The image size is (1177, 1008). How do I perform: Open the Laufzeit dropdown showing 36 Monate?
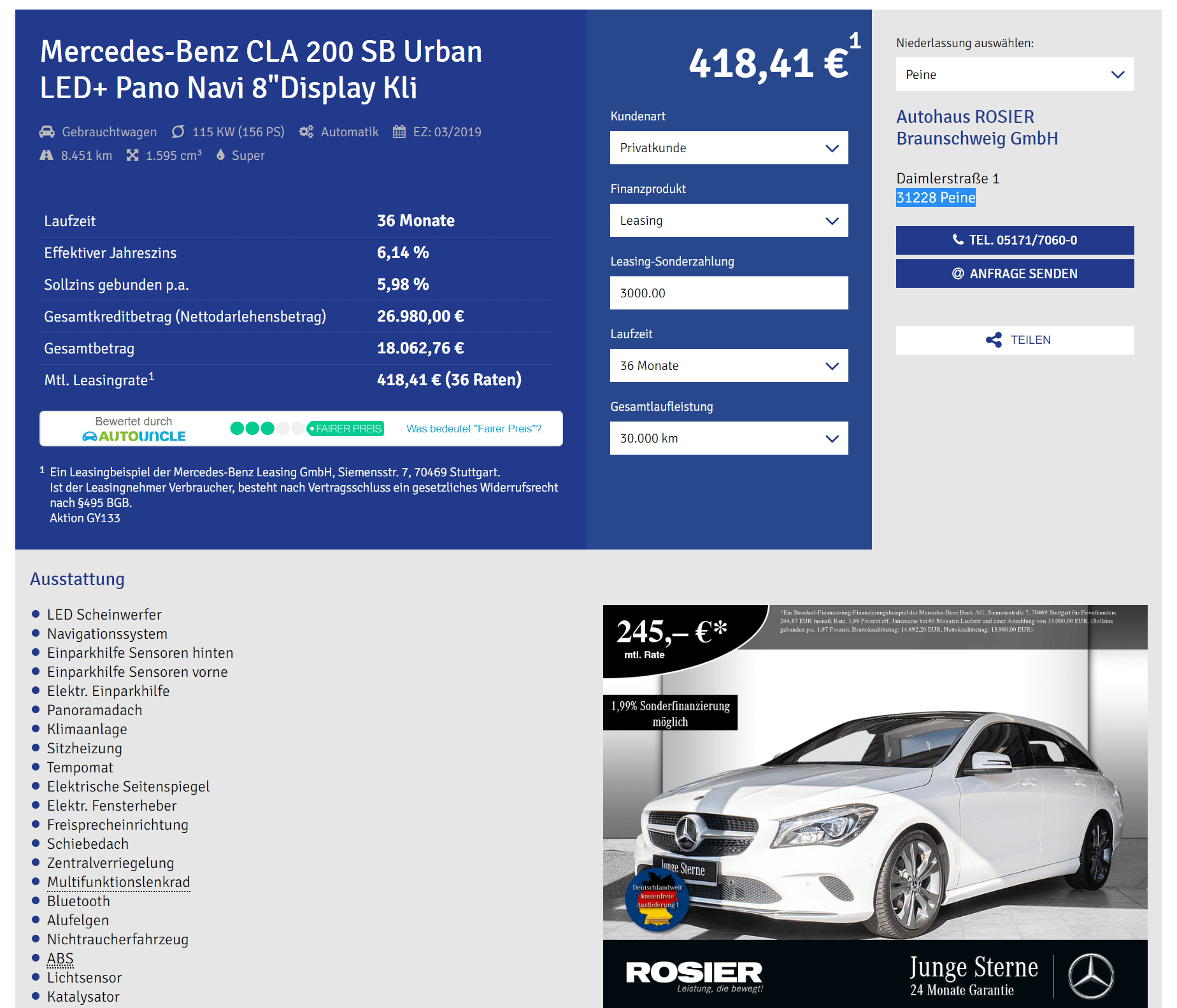(729, 366)
